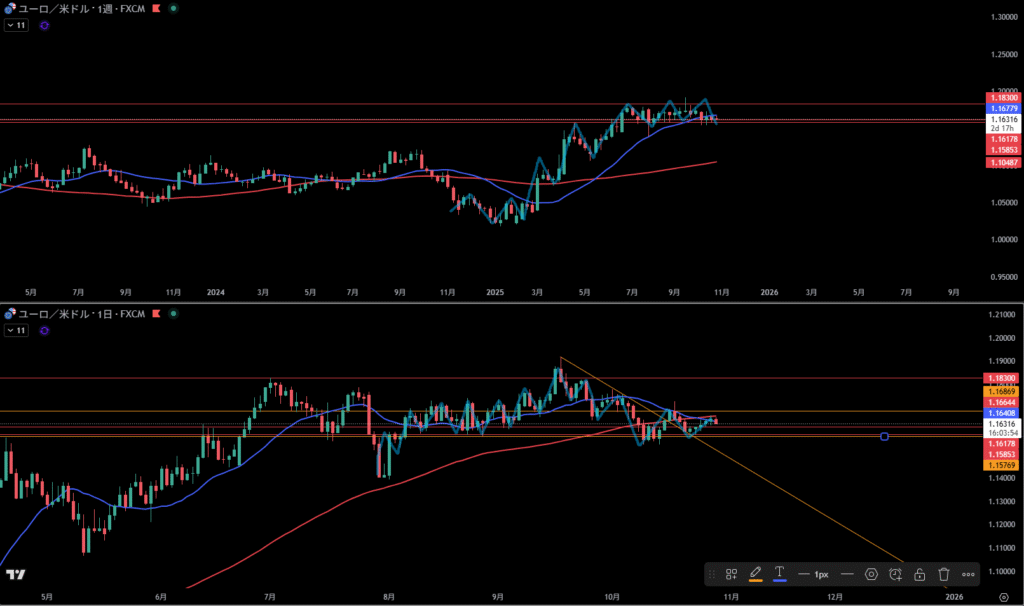Click the pencil line color tool

(x=755, y=574)
